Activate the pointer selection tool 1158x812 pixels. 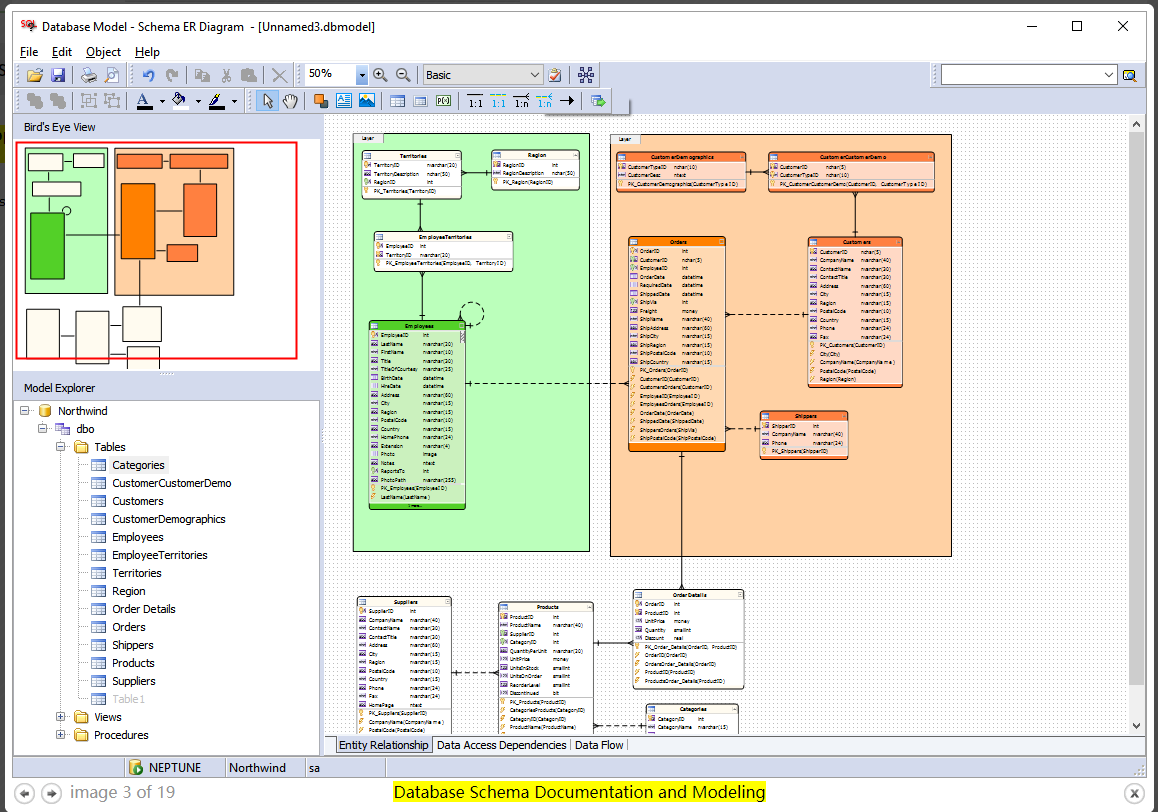267,101
